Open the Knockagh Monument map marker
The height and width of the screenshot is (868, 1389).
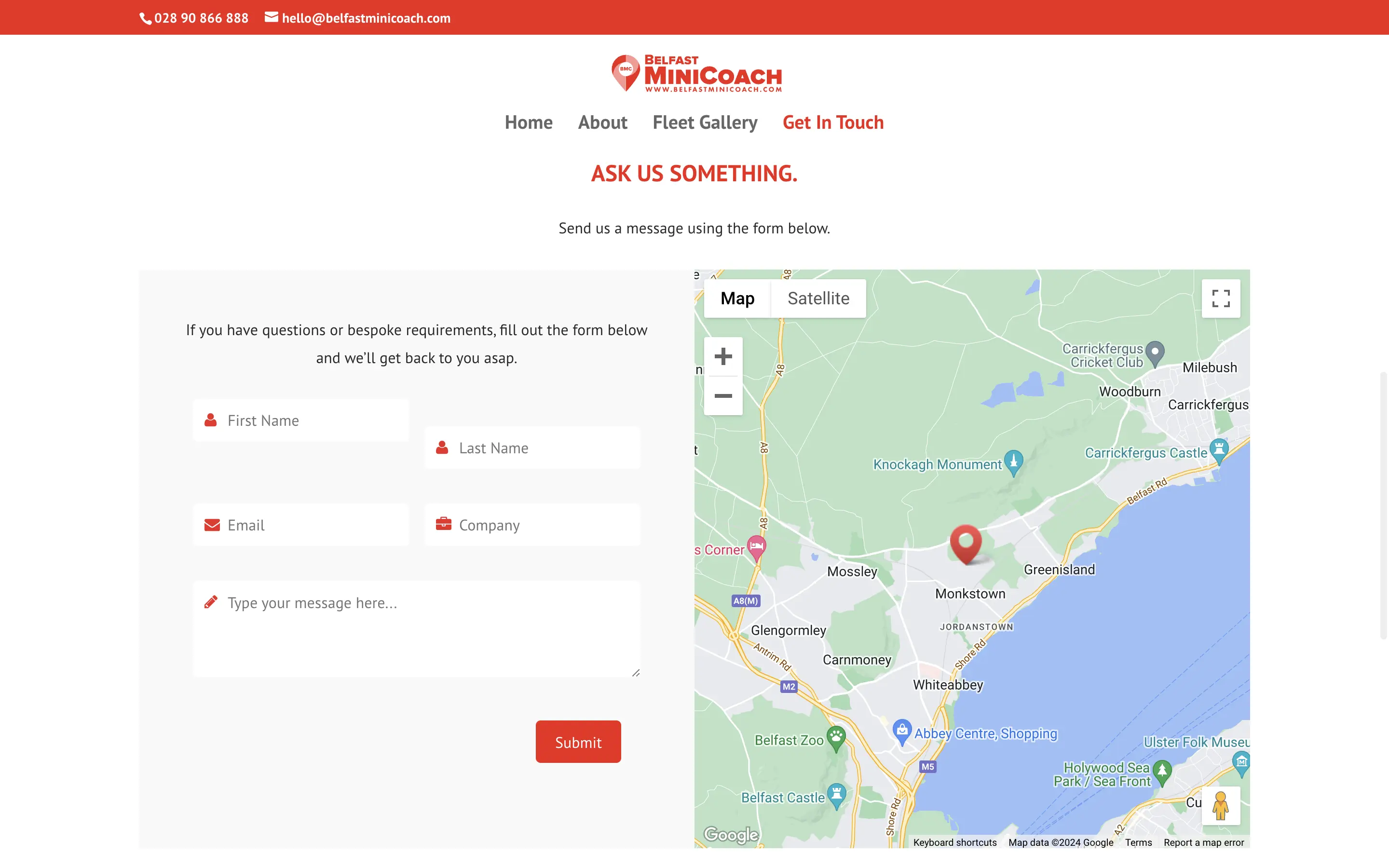coord(1013,461)
